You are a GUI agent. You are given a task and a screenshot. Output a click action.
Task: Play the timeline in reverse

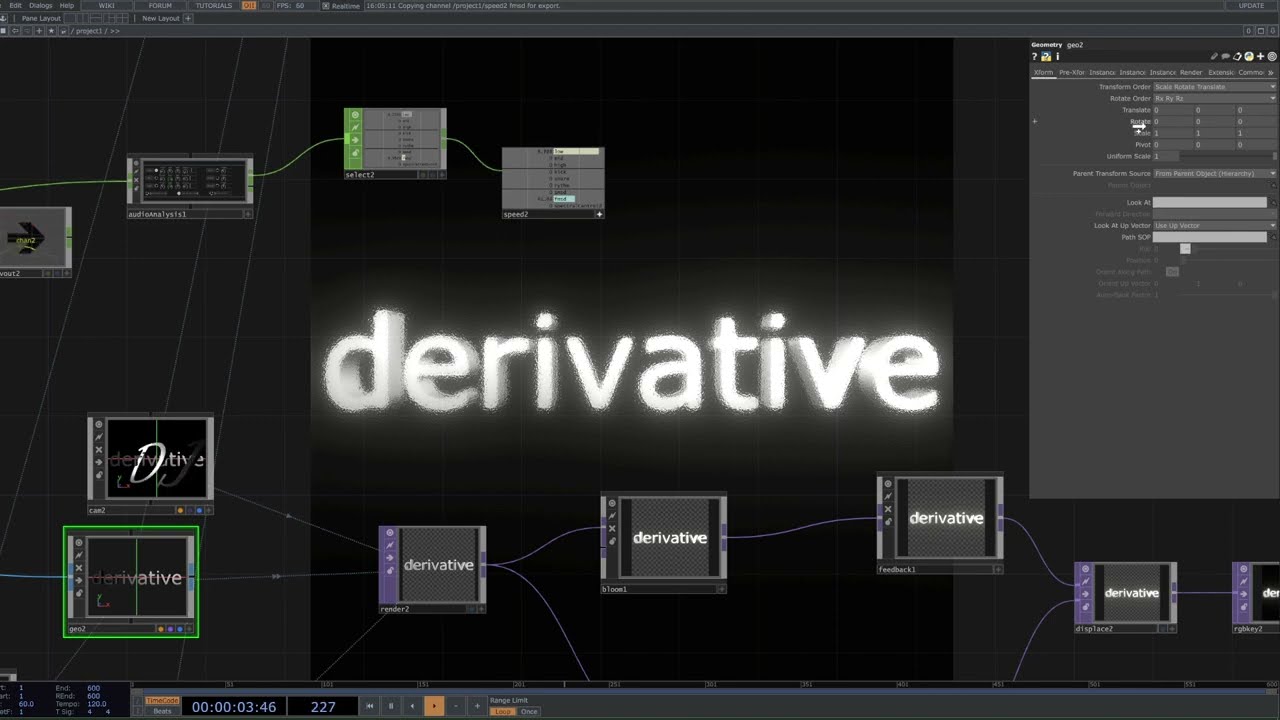412,706
